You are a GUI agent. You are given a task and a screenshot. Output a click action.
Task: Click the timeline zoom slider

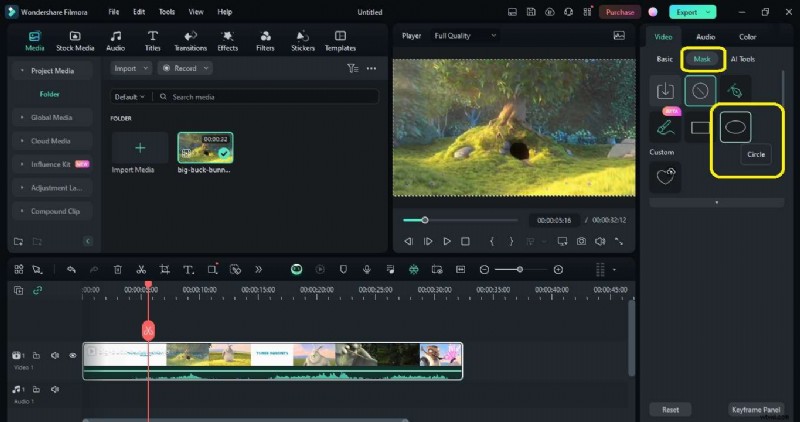tap(521, 270)
